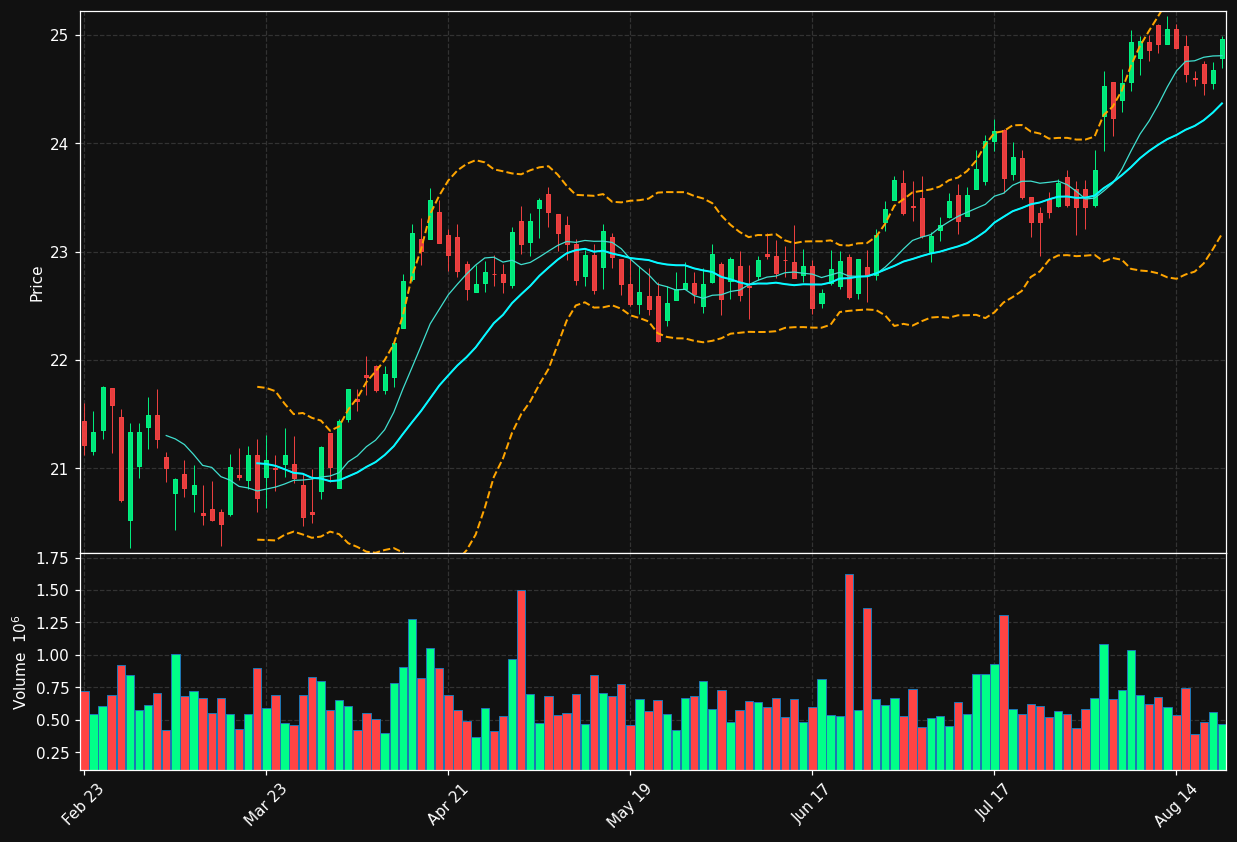Click the tallest red volume bar
The image size is (1237, 842).
pyautogui.click(x=849, y=672)
